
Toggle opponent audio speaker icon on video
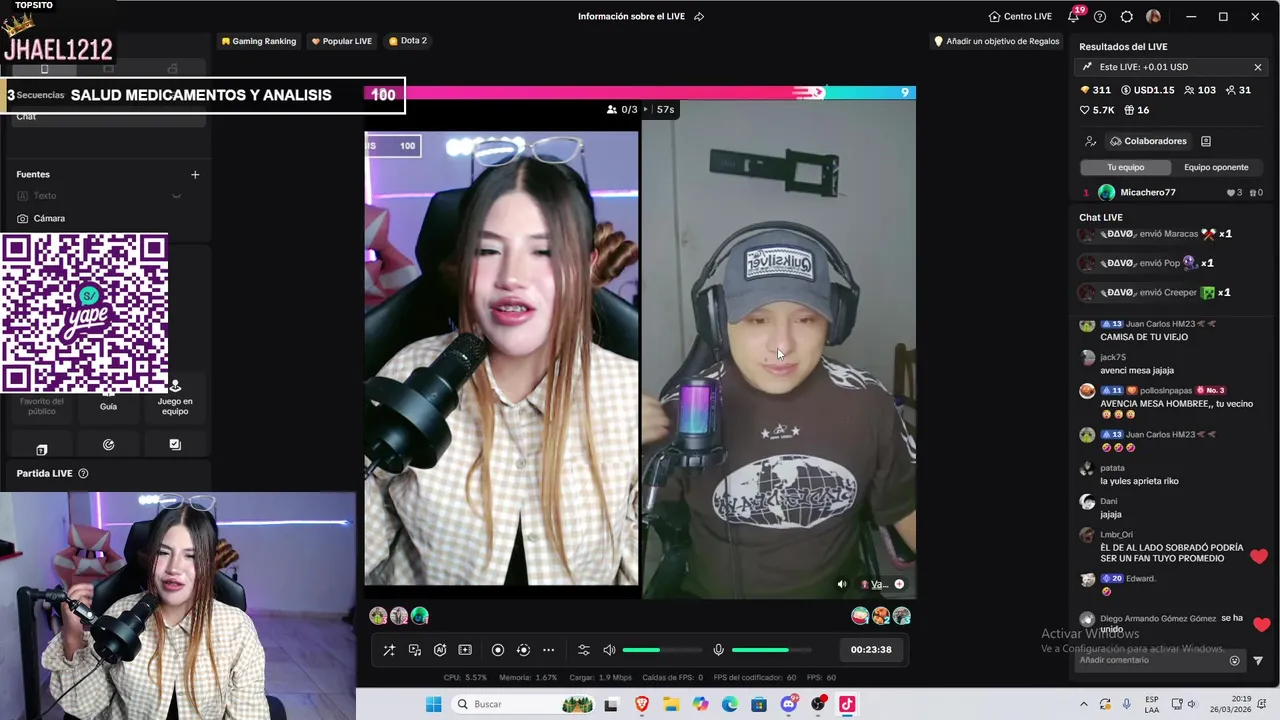coord(842,585)
